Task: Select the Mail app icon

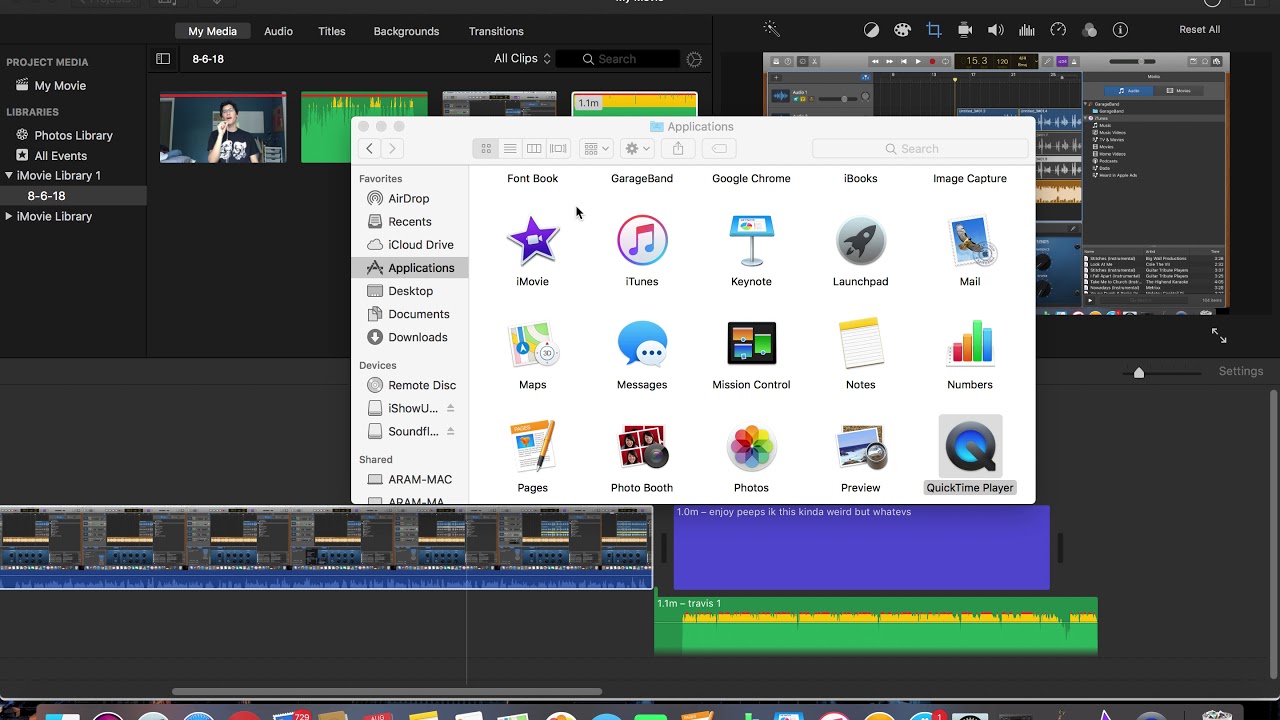Action: [970, 241]
